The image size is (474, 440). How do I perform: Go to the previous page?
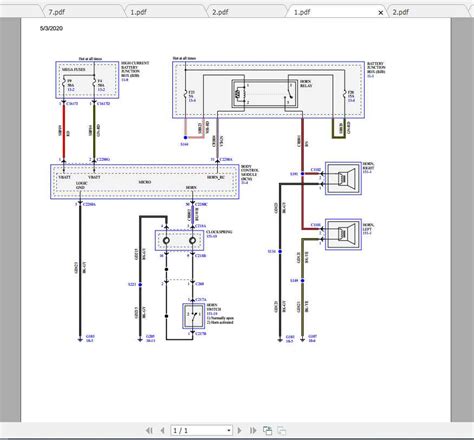coord(162,431)
